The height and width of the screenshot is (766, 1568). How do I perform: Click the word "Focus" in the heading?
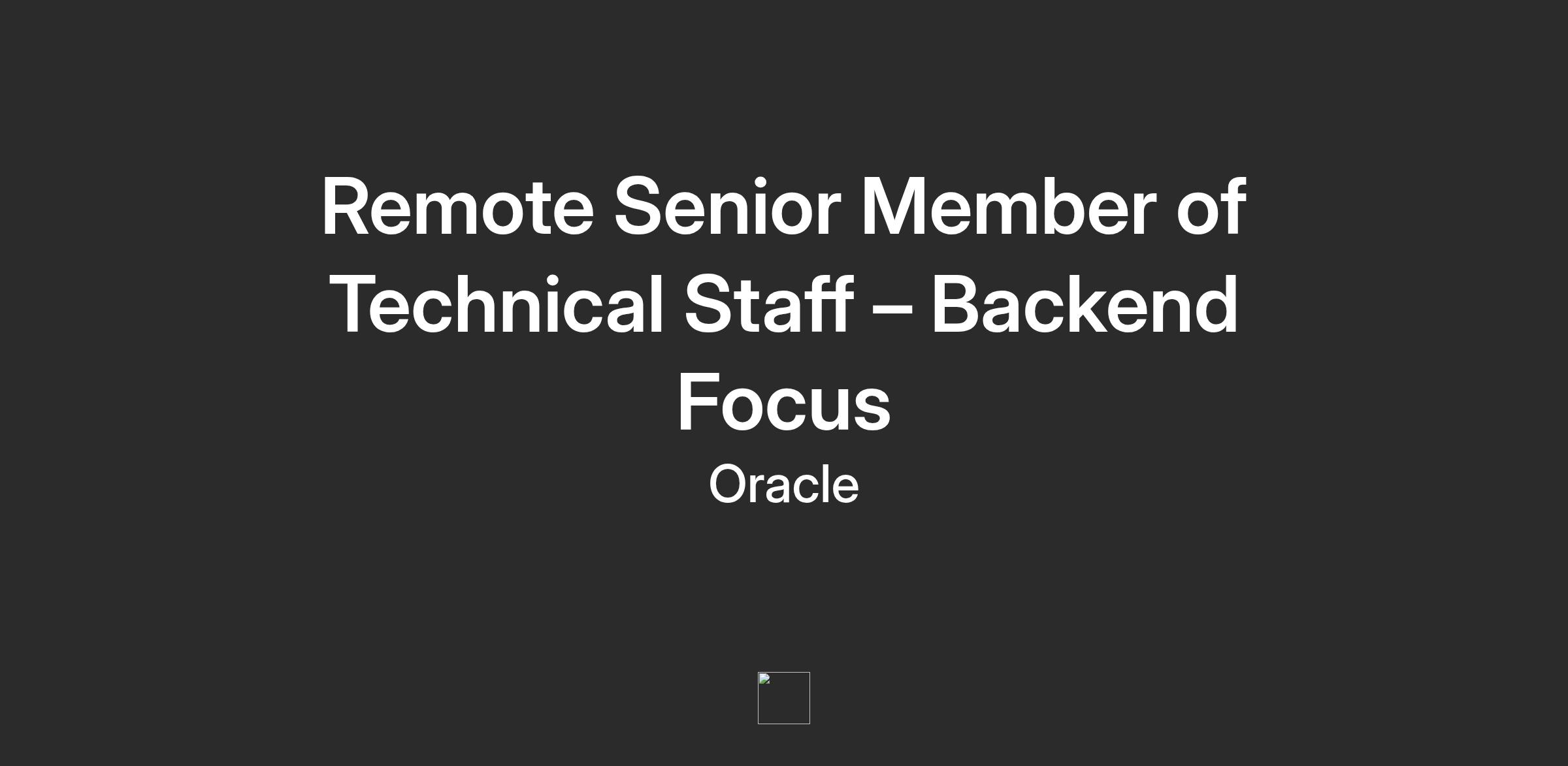(784, 402)
